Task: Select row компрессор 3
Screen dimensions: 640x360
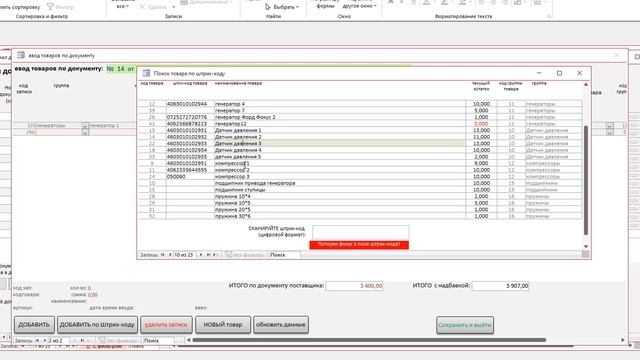Action: point(360,177)
